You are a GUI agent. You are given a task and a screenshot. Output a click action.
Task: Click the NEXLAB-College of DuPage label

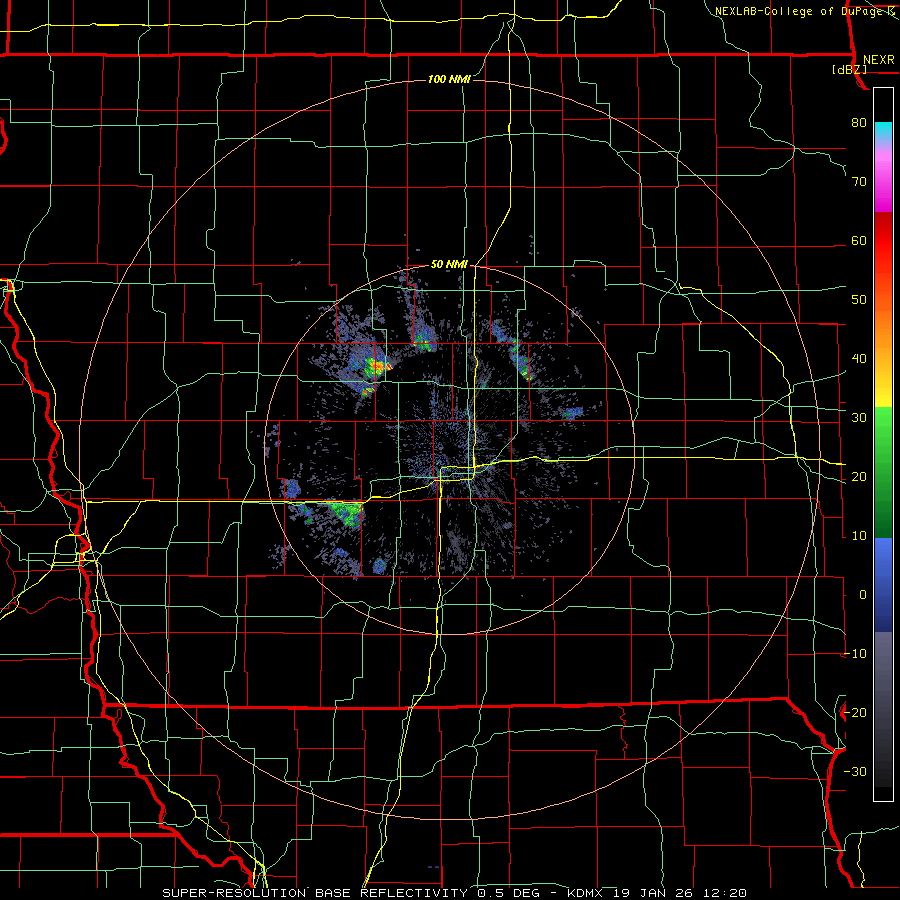(x=805, y=11)
